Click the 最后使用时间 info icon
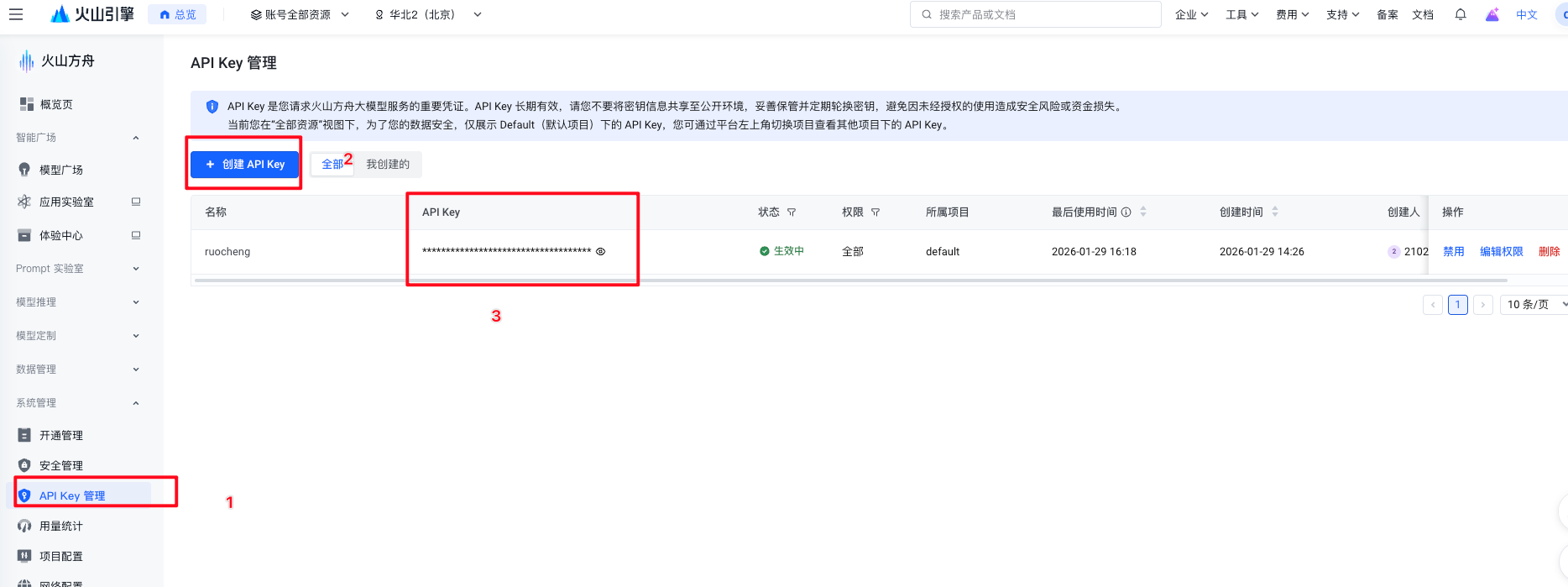This screenshot has width=1568, height=587. click(x=1126, y=212)
